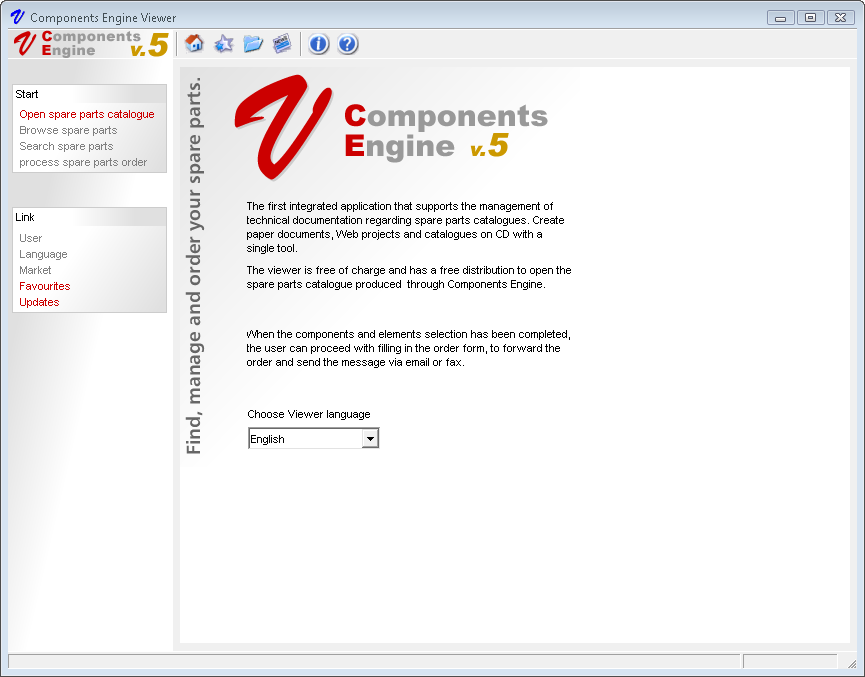Click the window resize grip corner

[851, 664]
